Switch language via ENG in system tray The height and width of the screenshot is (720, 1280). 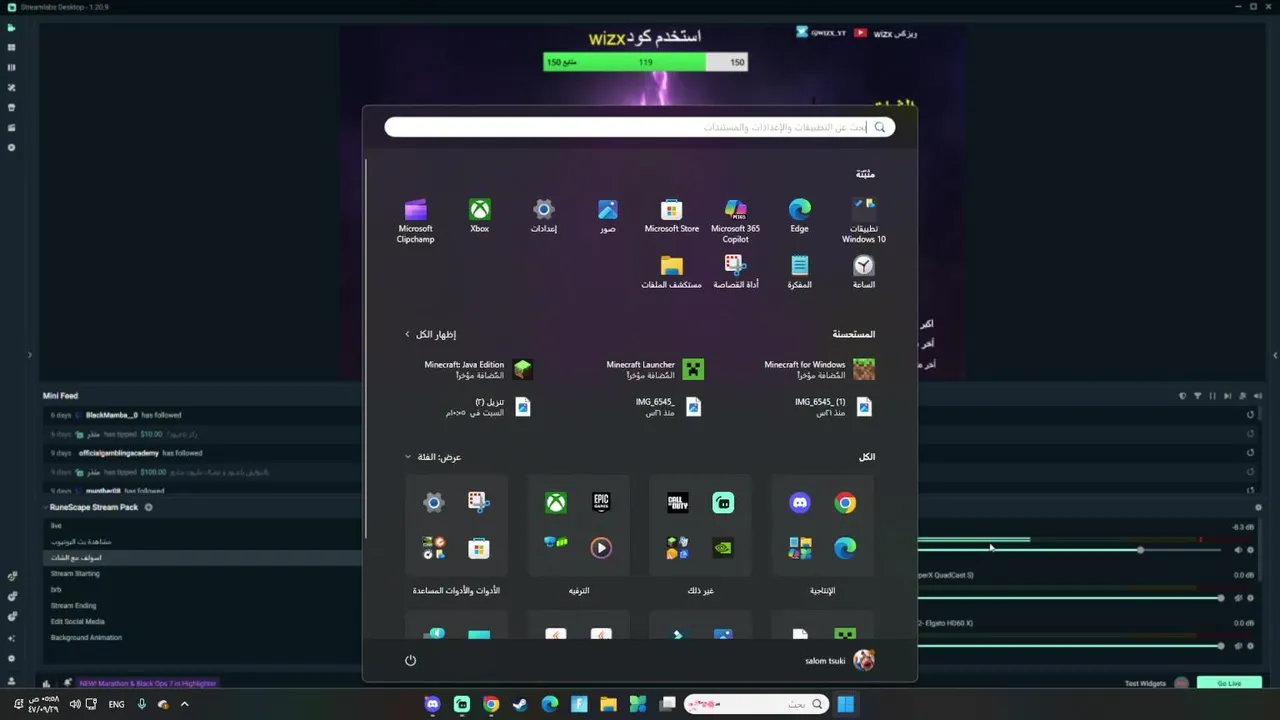116,704
